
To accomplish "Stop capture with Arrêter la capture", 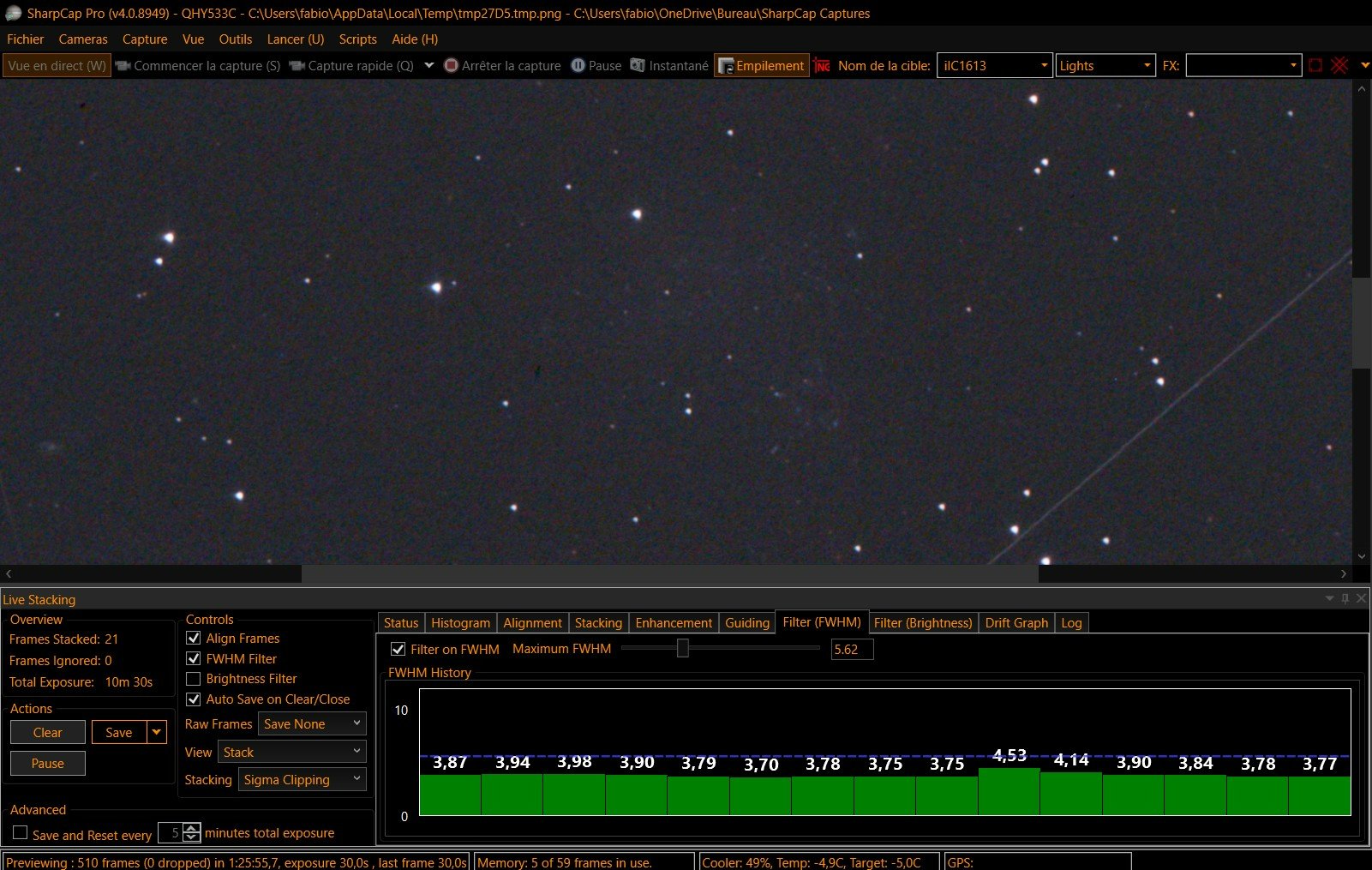I will (502, 66).
